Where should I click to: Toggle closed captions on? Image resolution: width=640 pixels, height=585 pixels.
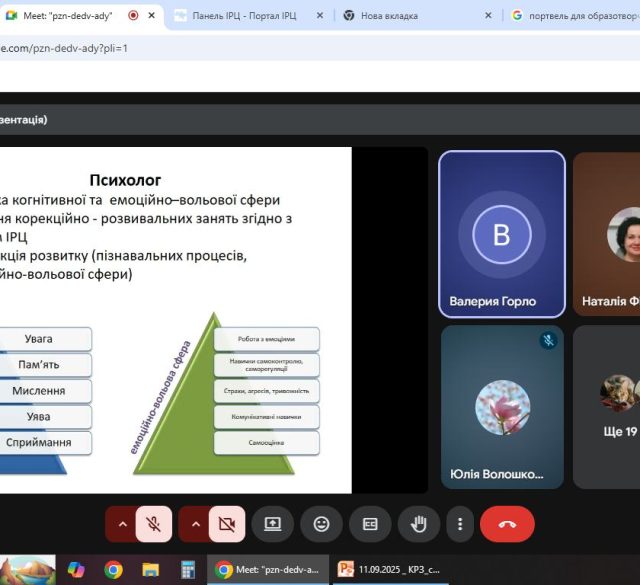(x=370, y=523)
